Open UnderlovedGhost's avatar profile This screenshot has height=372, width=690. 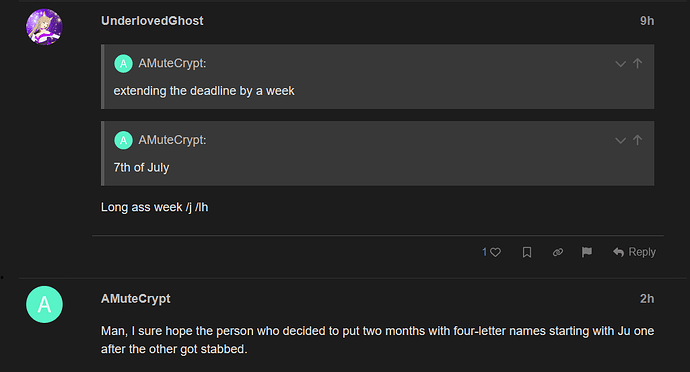[x=44, y=27]
